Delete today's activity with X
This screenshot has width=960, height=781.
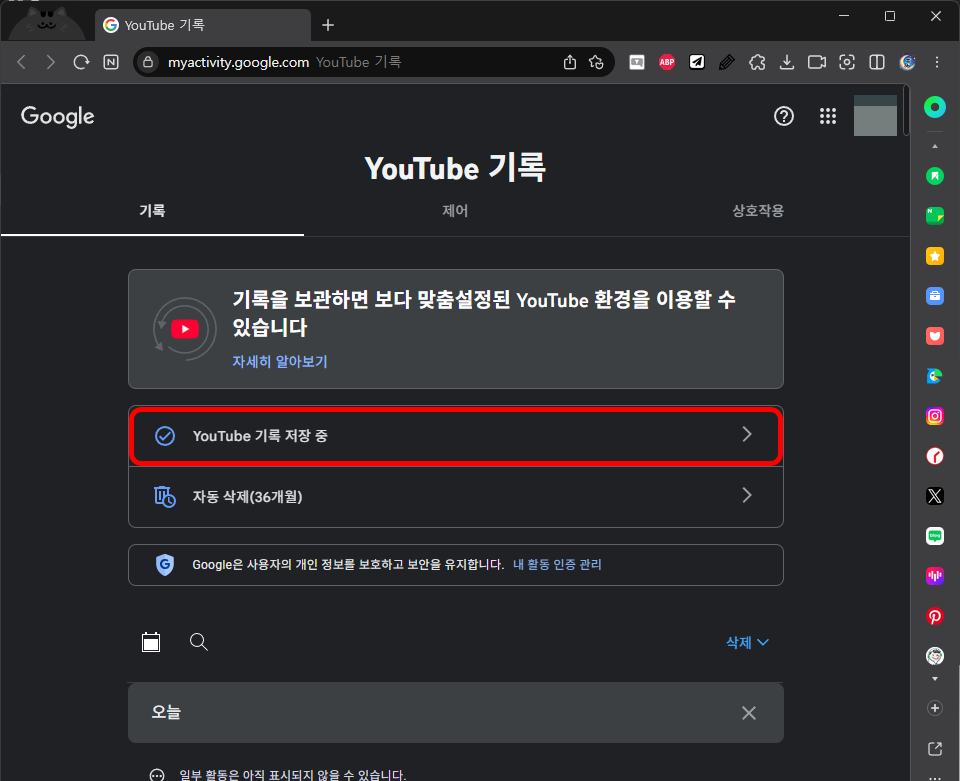[748, 713]
